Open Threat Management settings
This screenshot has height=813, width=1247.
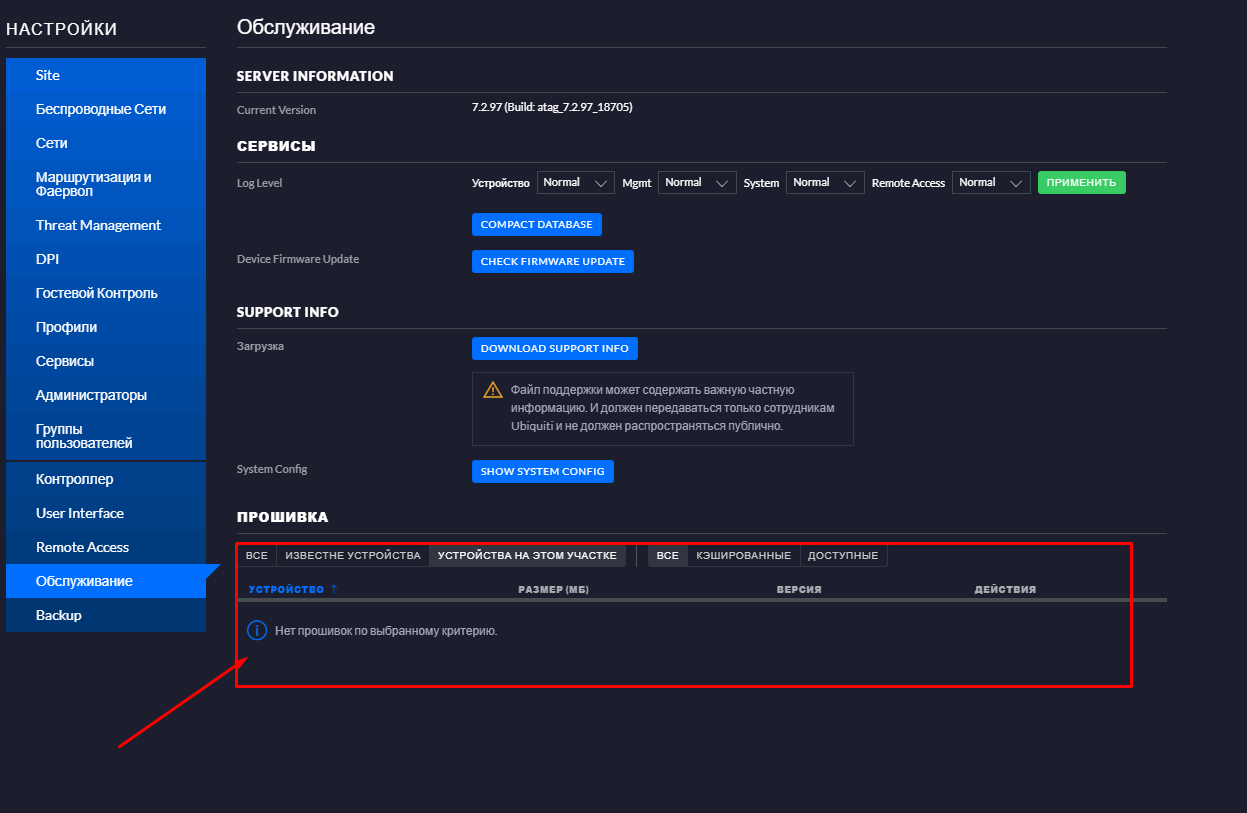(x=106, y=225)
